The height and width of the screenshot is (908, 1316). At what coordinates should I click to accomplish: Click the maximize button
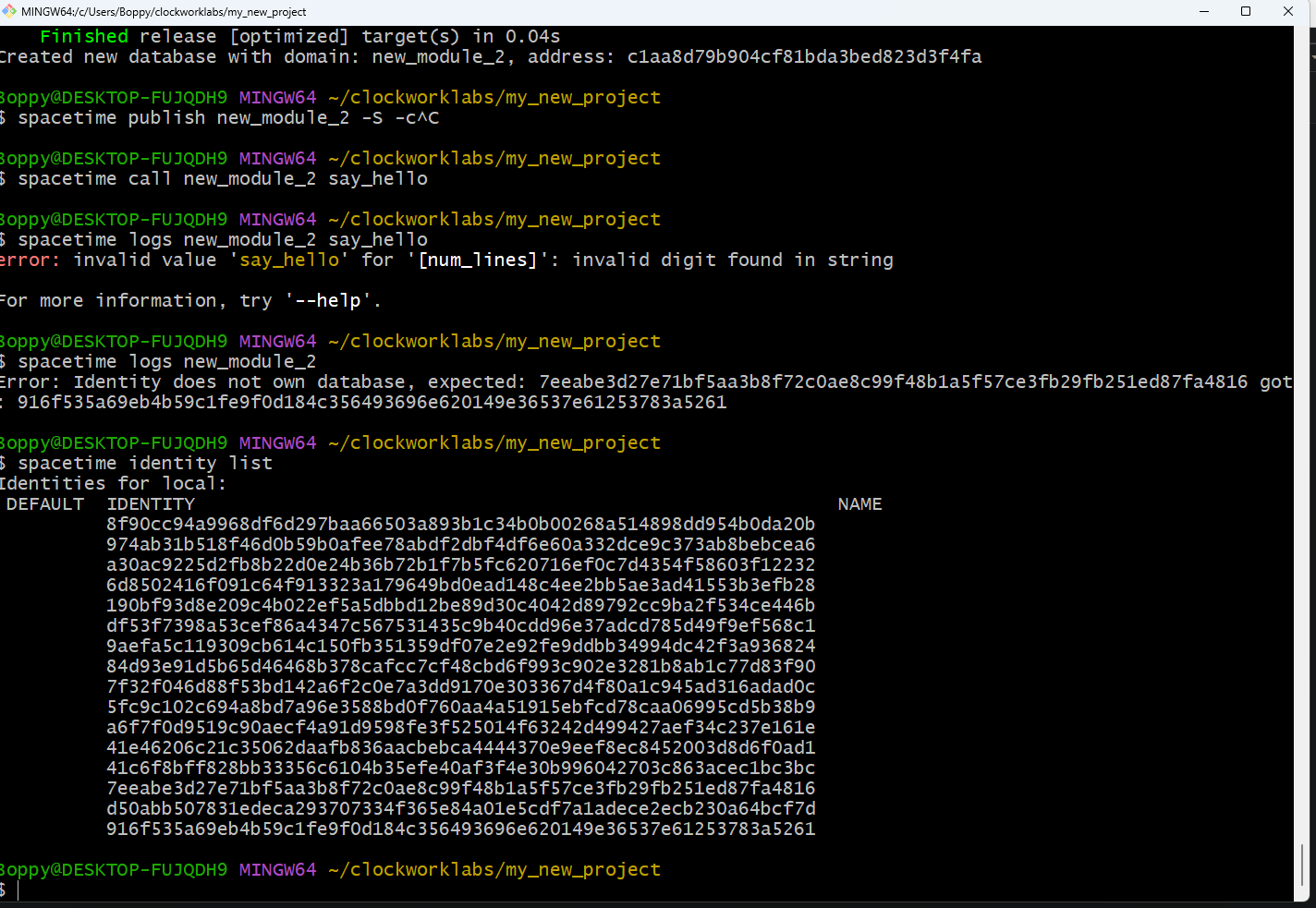(x=1246, y=11)
